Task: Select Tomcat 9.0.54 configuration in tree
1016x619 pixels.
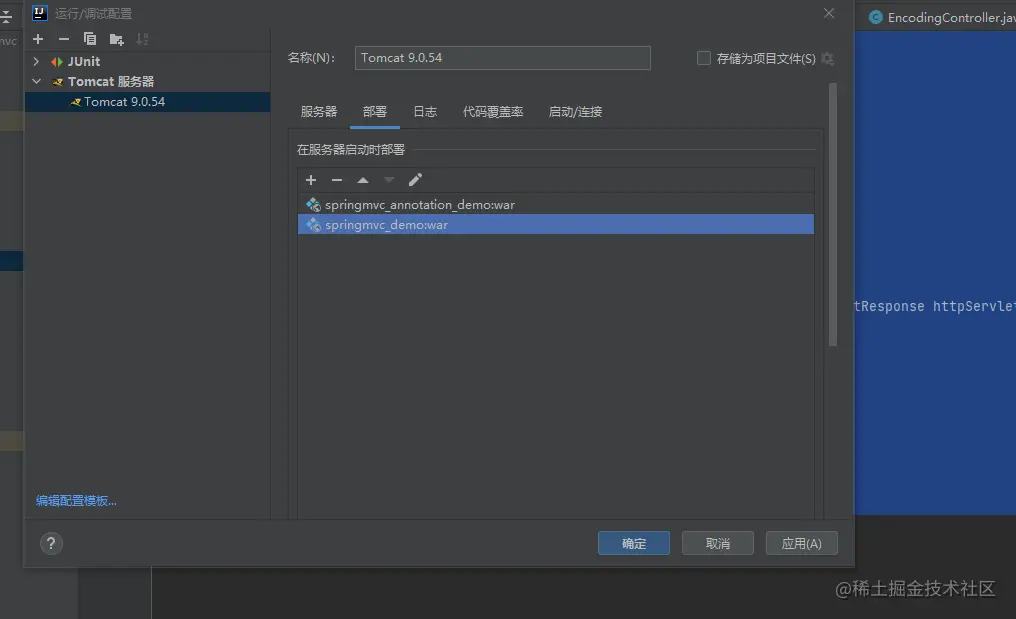Action: tap(147, 102)
